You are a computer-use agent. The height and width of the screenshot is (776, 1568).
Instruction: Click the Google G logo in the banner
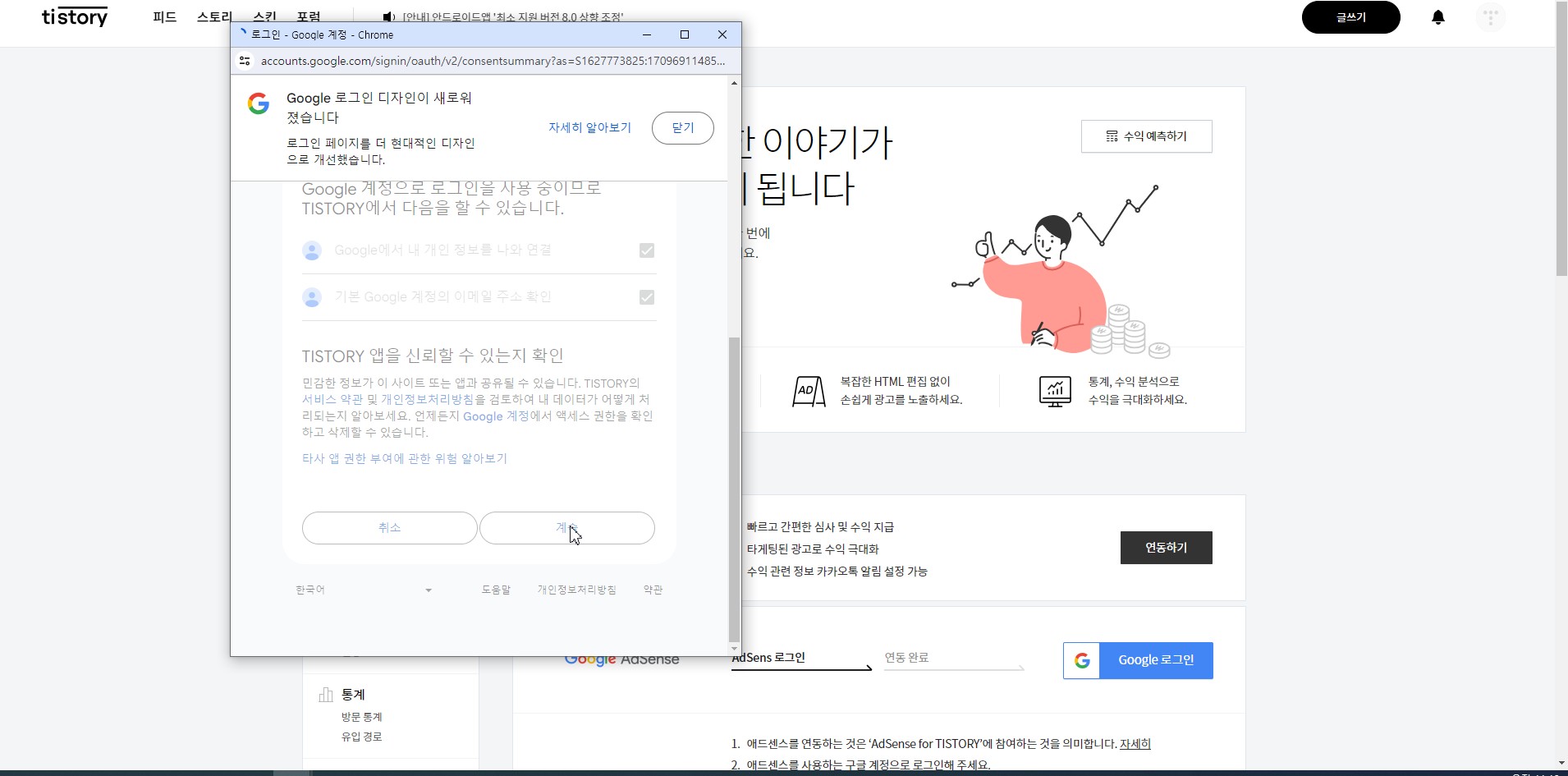click(259, 103)
